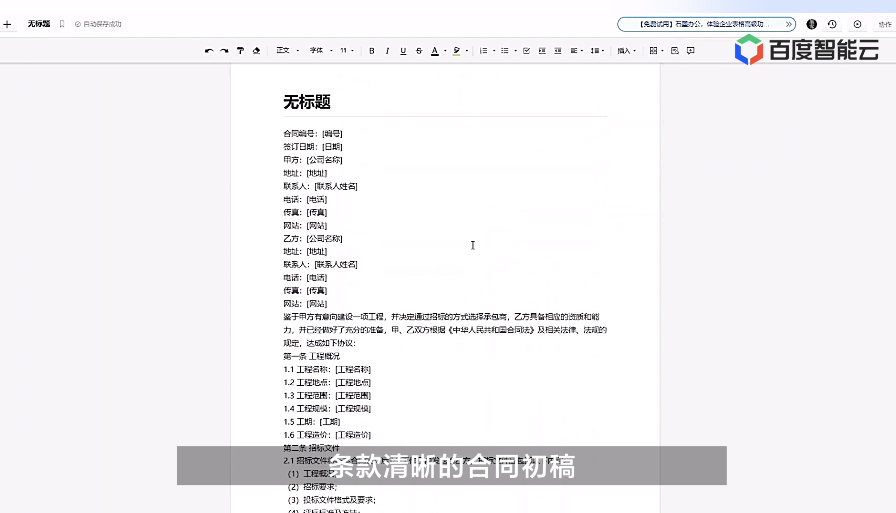Click the 第一条 工程概况 heading
The image size is (896, 513).
tap(311, 356)
